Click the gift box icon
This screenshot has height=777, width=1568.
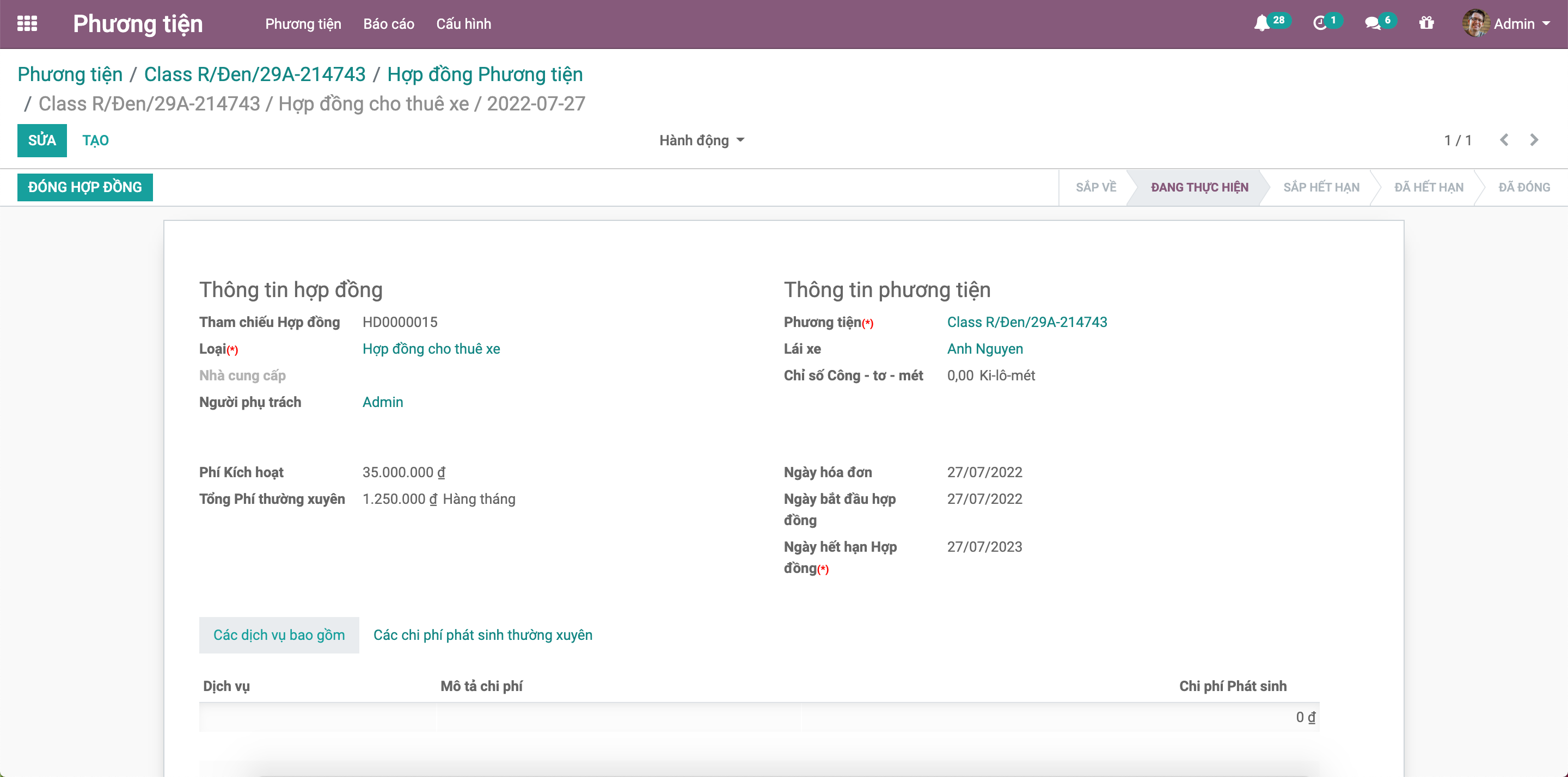[x=1426, y=24]
